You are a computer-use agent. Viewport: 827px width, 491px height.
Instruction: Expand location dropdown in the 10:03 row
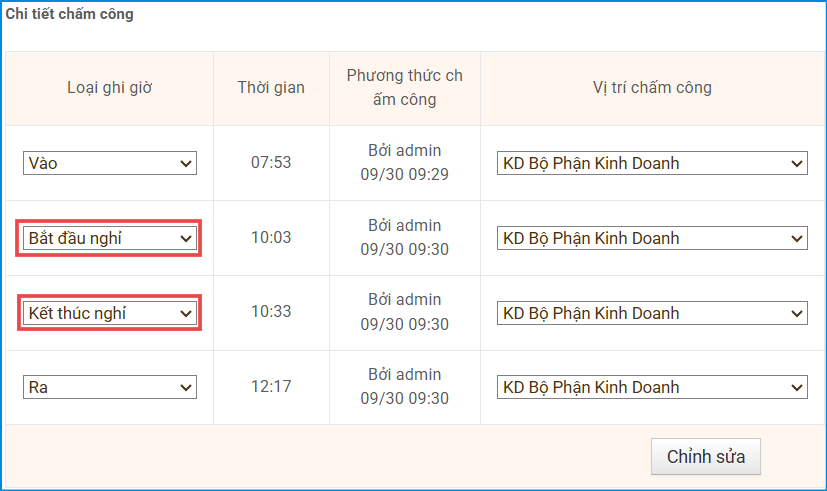click(x=652, y=238)
